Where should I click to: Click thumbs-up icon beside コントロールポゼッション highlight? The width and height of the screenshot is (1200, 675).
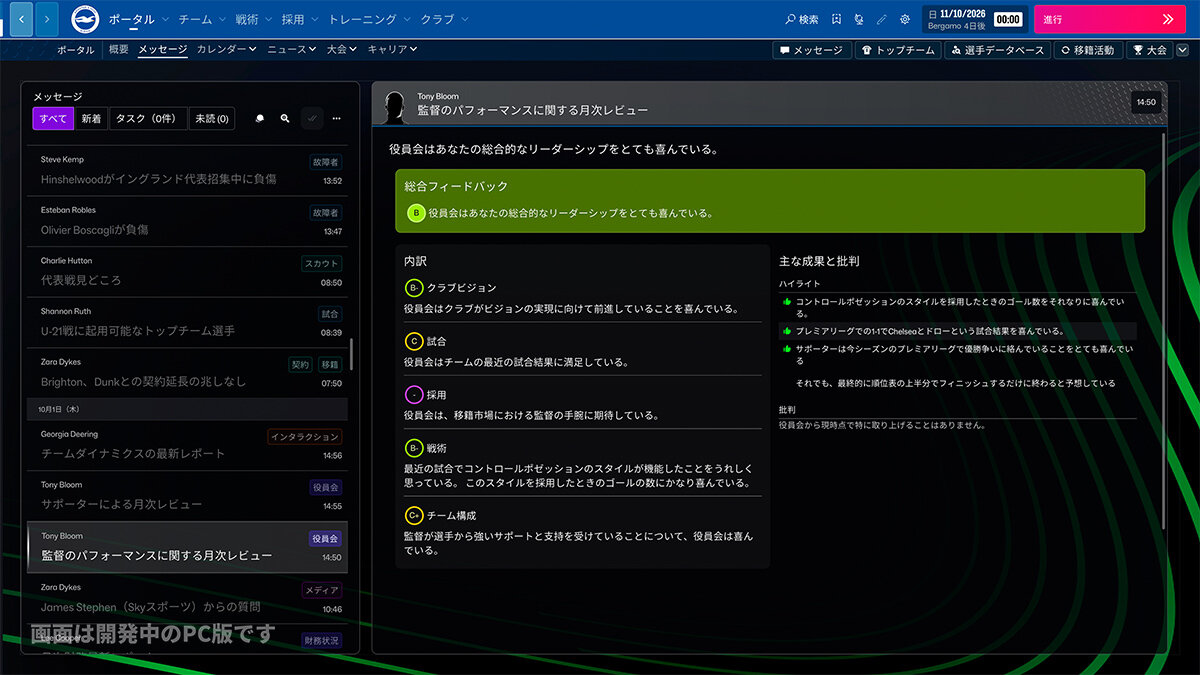pyautogui.click(x=787, y=301)
